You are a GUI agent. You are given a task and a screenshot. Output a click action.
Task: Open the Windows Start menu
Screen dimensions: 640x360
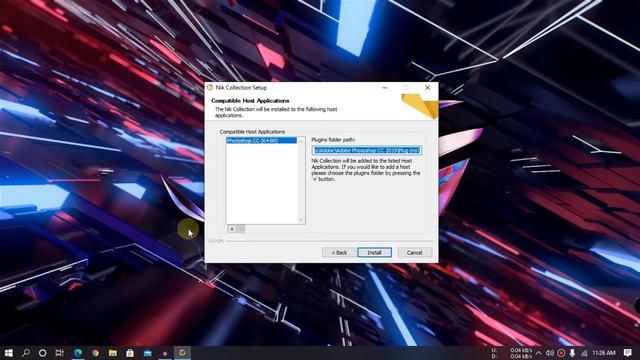pyautogui.click(x=9, y=353)
